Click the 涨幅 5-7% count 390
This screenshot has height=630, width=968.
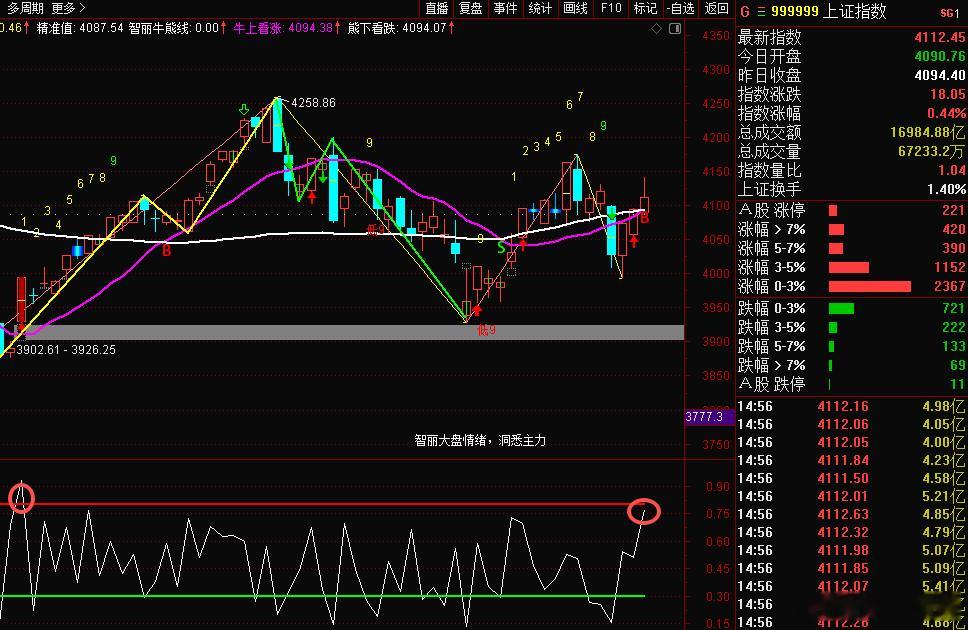click(x=953, y=248)
